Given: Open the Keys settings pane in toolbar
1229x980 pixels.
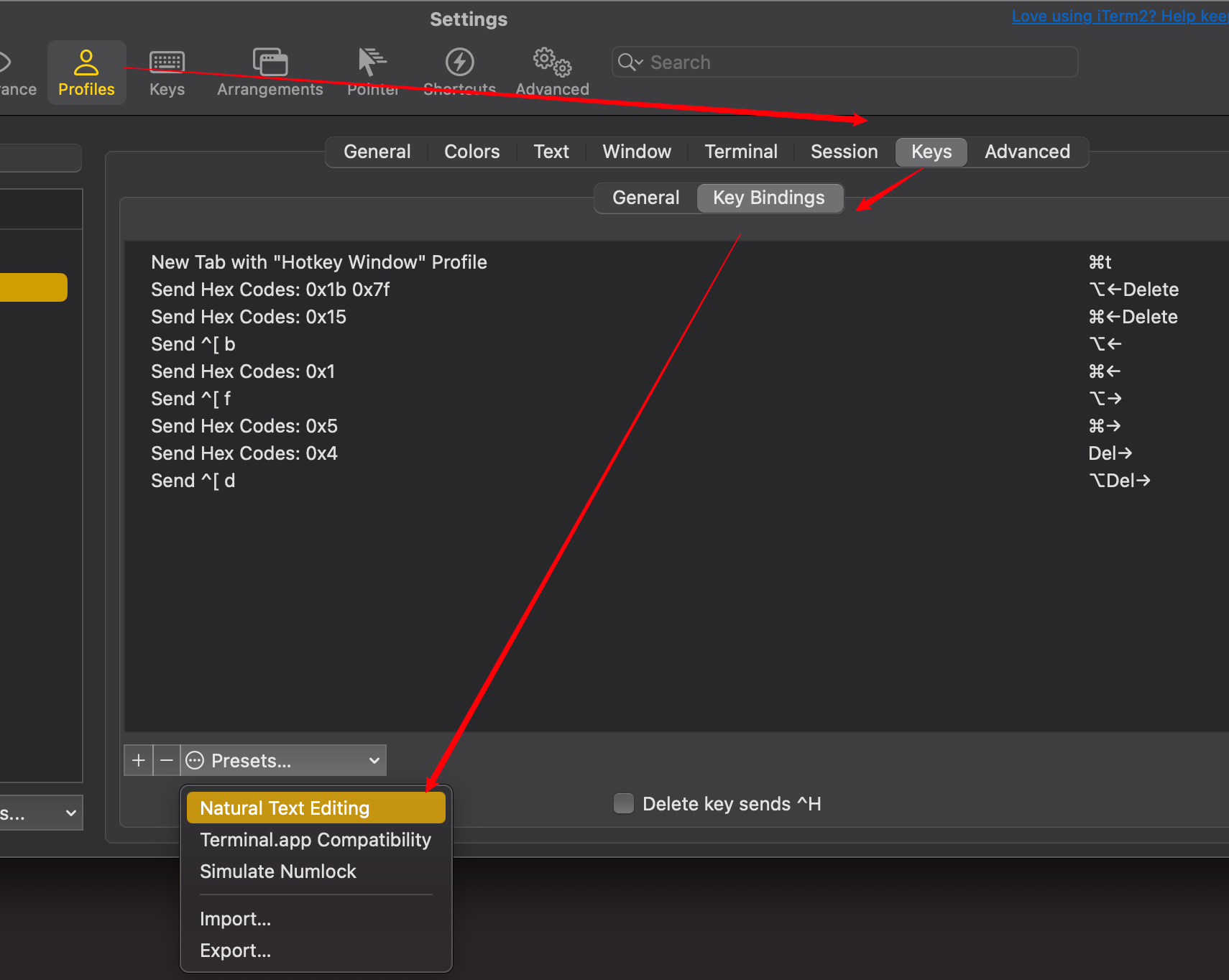Looking at the screenshot, I should coord(167,73).
